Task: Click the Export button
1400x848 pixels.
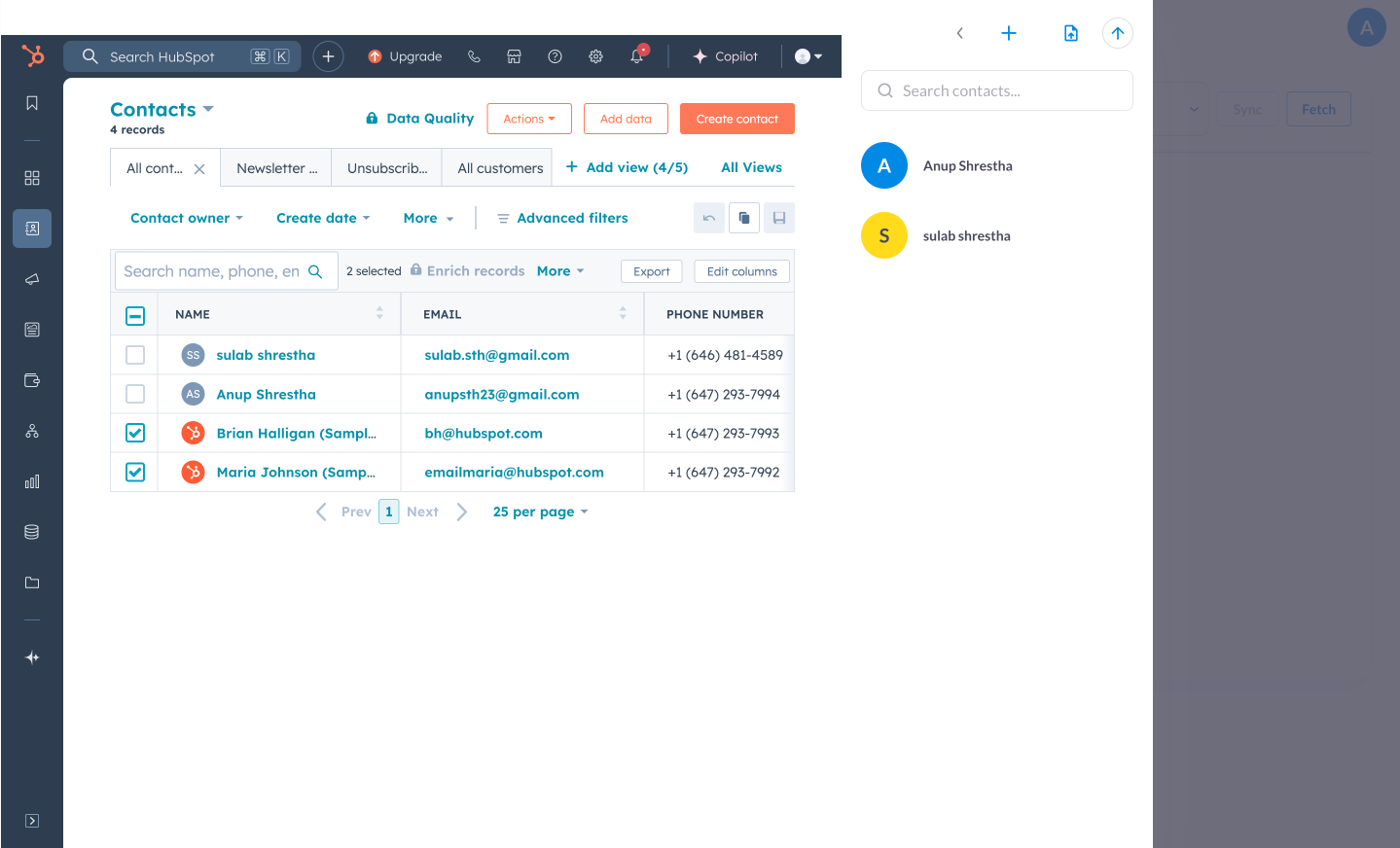Action: pos(652,271)
